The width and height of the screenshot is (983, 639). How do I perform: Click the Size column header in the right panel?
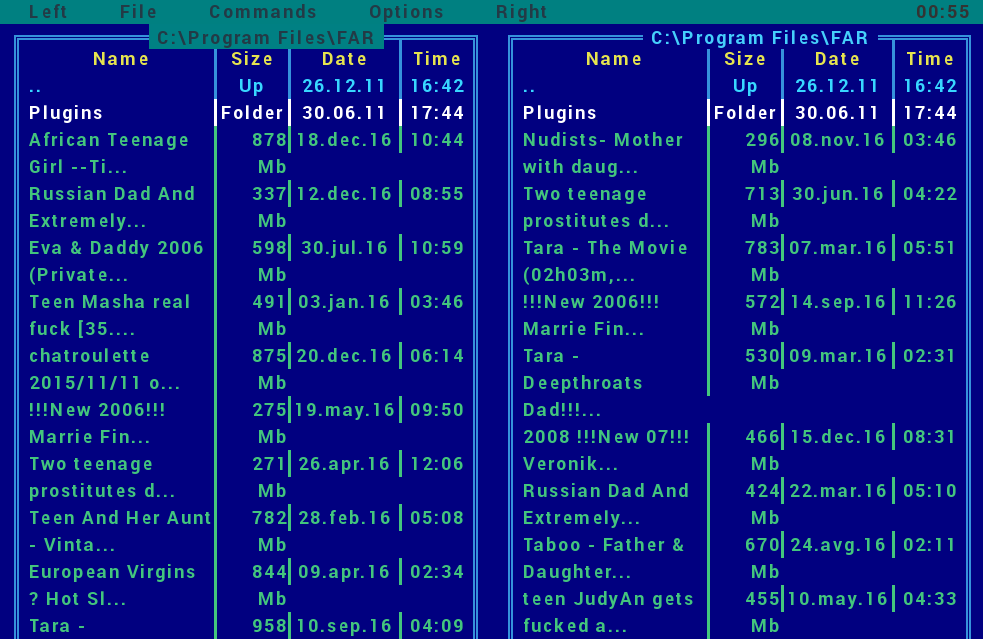(x=745, y=59)
